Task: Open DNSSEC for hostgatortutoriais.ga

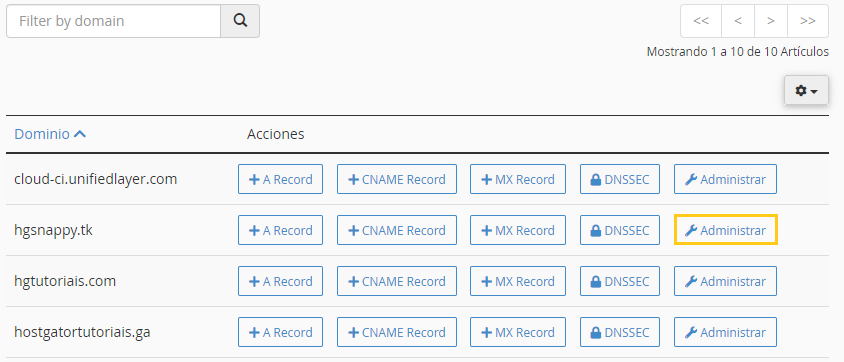Action: [x=620, y=332]
